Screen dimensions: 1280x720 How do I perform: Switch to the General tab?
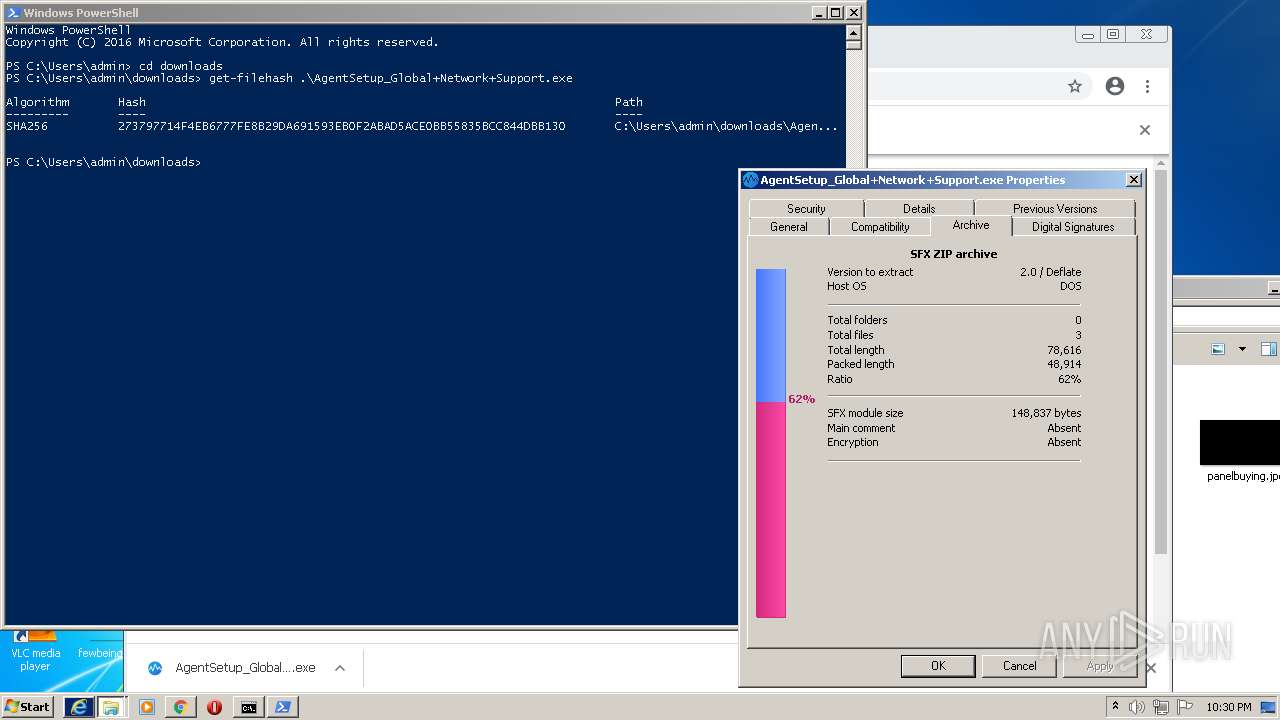click(789, 227)
